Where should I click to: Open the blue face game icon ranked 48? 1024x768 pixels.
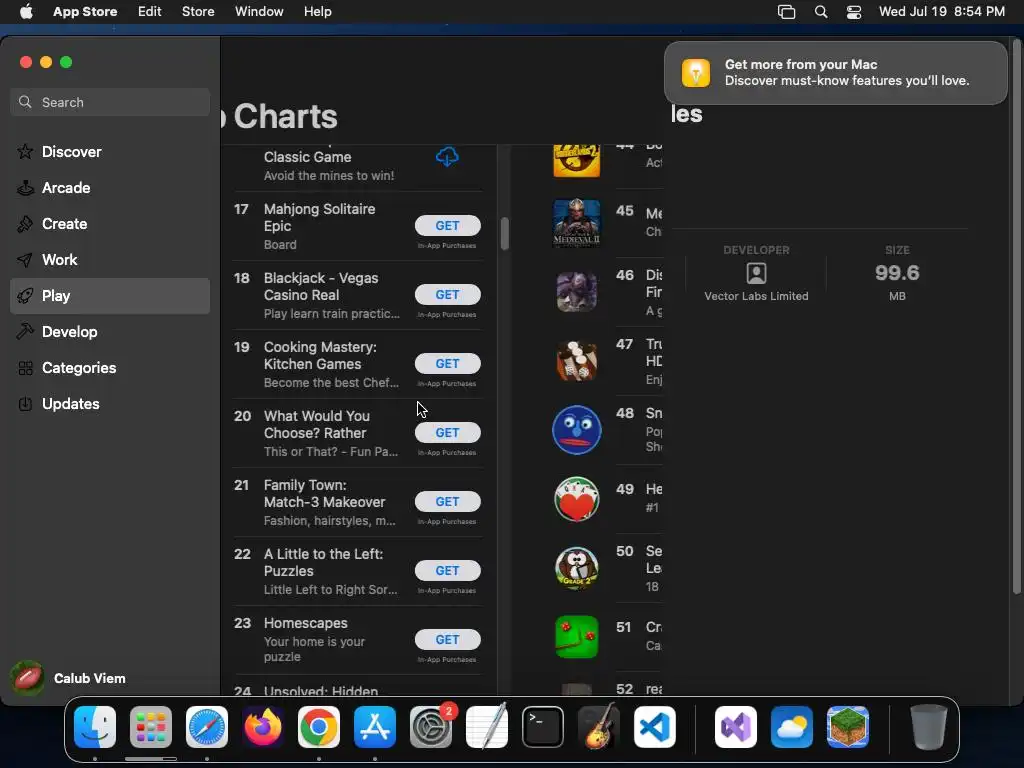[577, 430]
